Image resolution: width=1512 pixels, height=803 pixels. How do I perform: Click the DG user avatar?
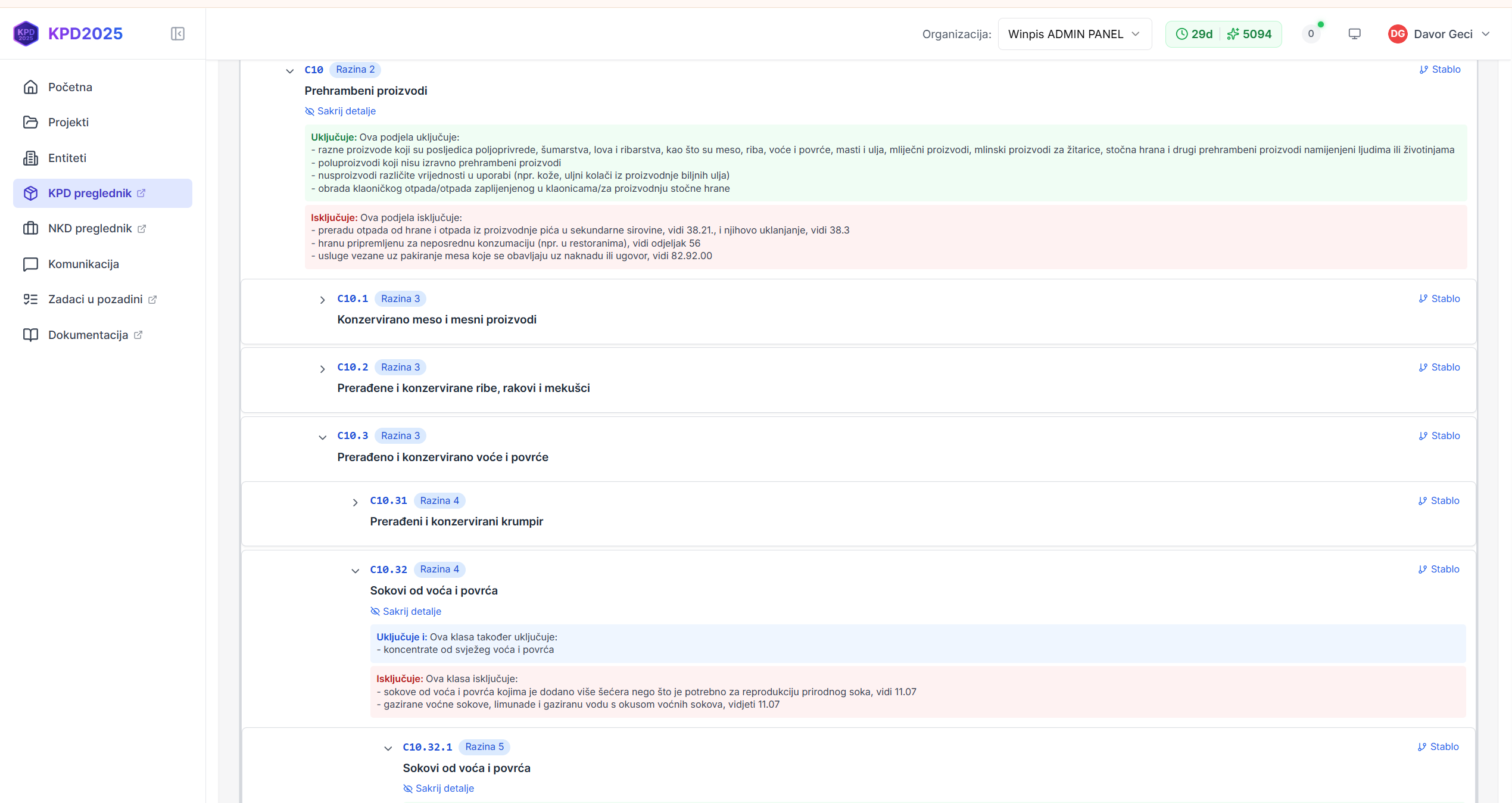point(1397,34)
